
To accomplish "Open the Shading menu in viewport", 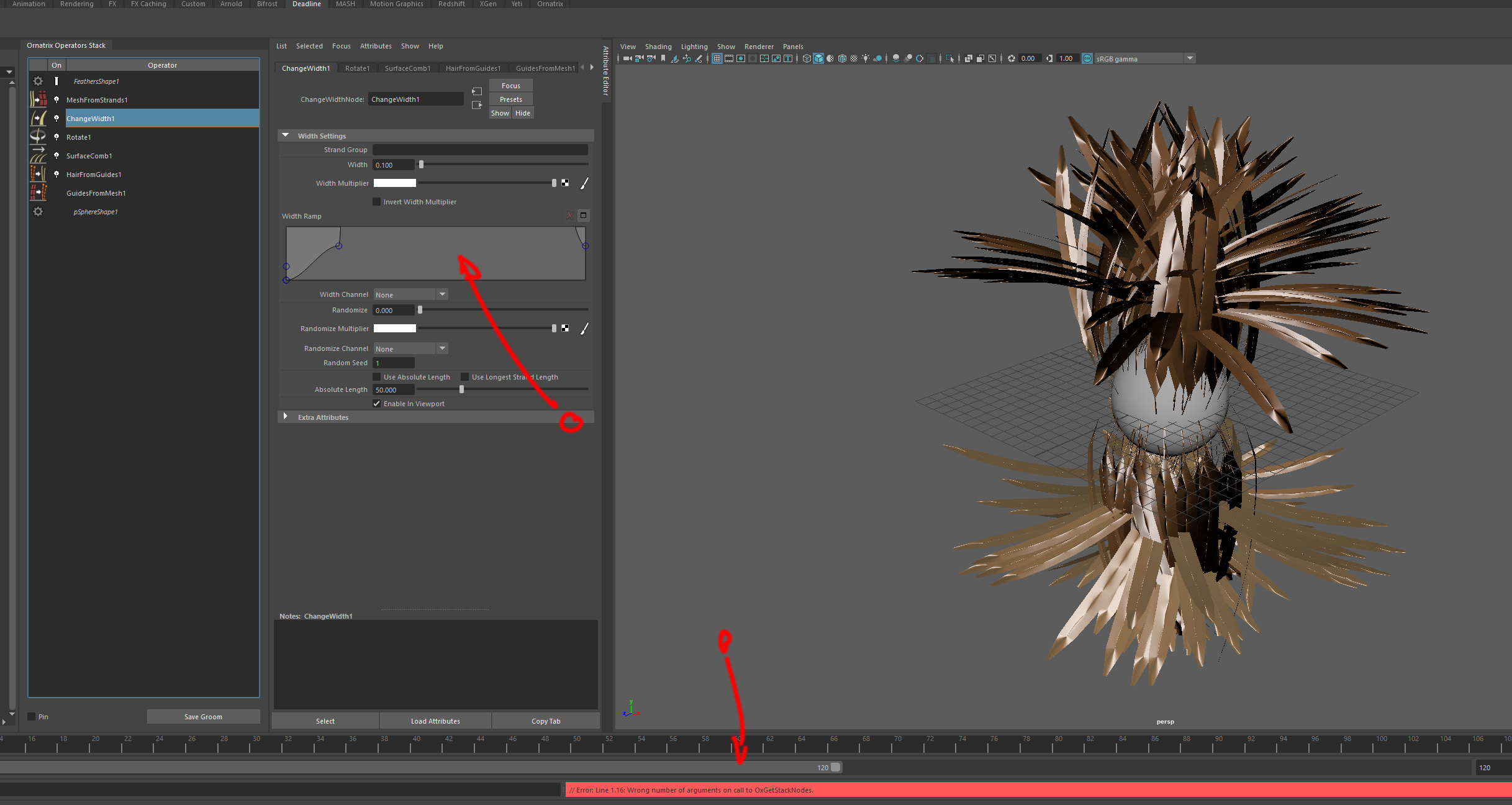I will click(658, 47).
